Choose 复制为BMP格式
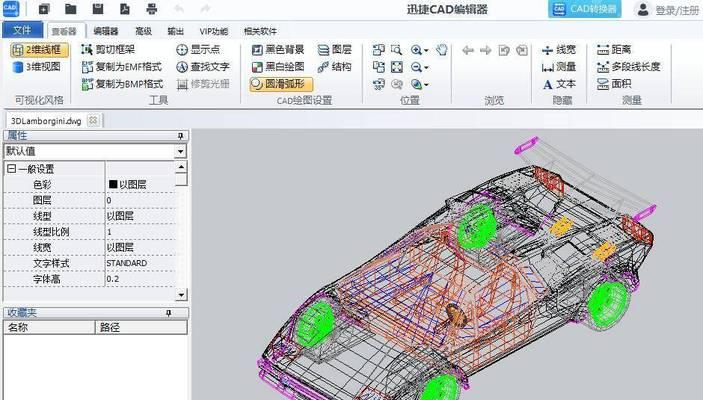 (x=122, y=84)
